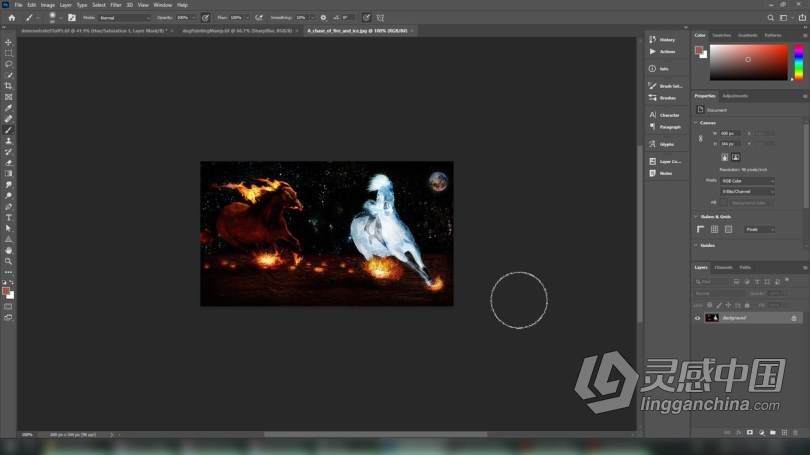
Task: Open the Window menu
Action: [x=163, y=5]
